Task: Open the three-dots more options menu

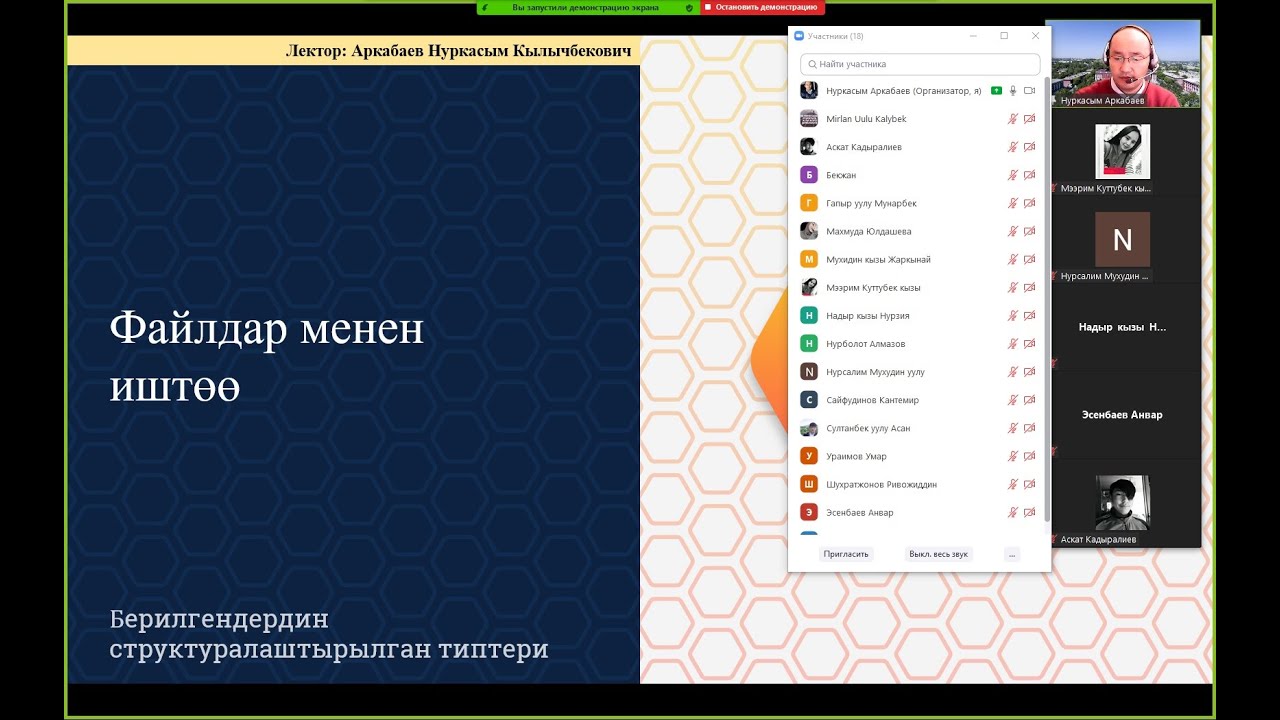Action: 1012,554
